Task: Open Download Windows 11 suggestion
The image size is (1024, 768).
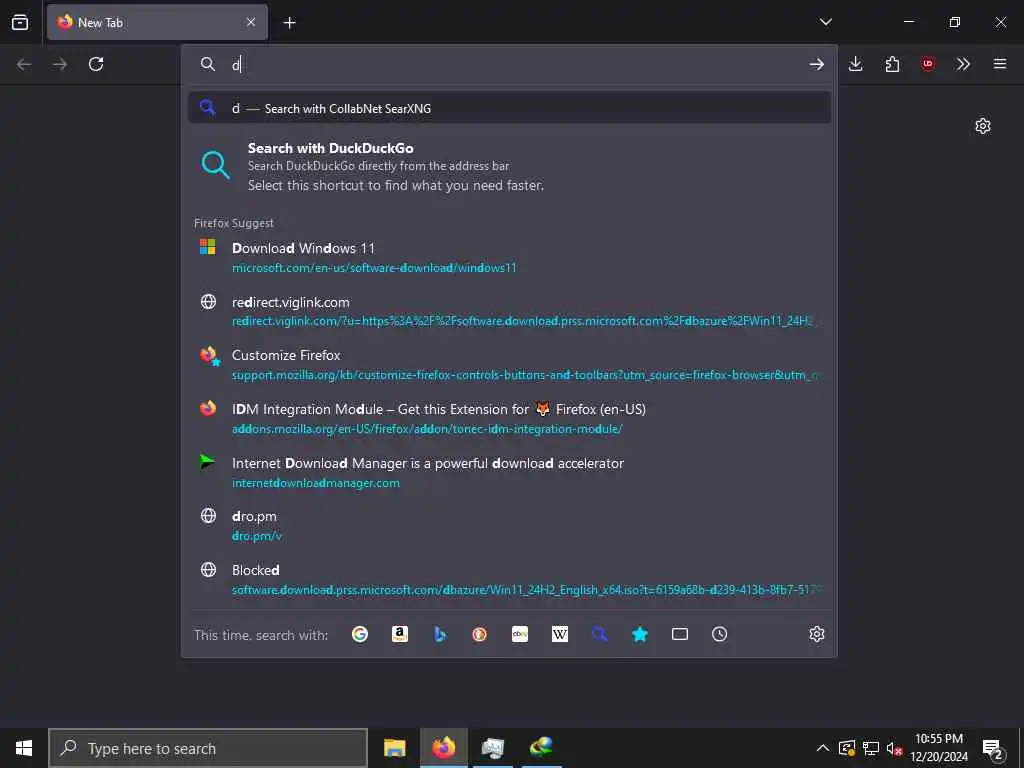Action: 509,257
